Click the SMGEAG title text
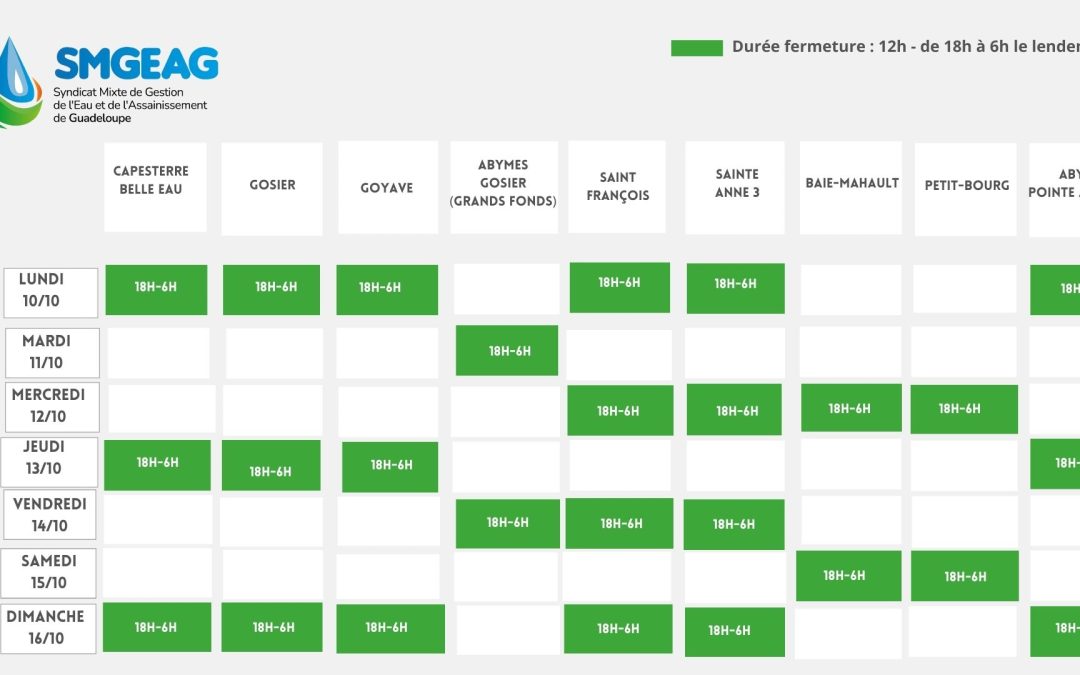The image size is (1080, 675). (x=136, y=63)
